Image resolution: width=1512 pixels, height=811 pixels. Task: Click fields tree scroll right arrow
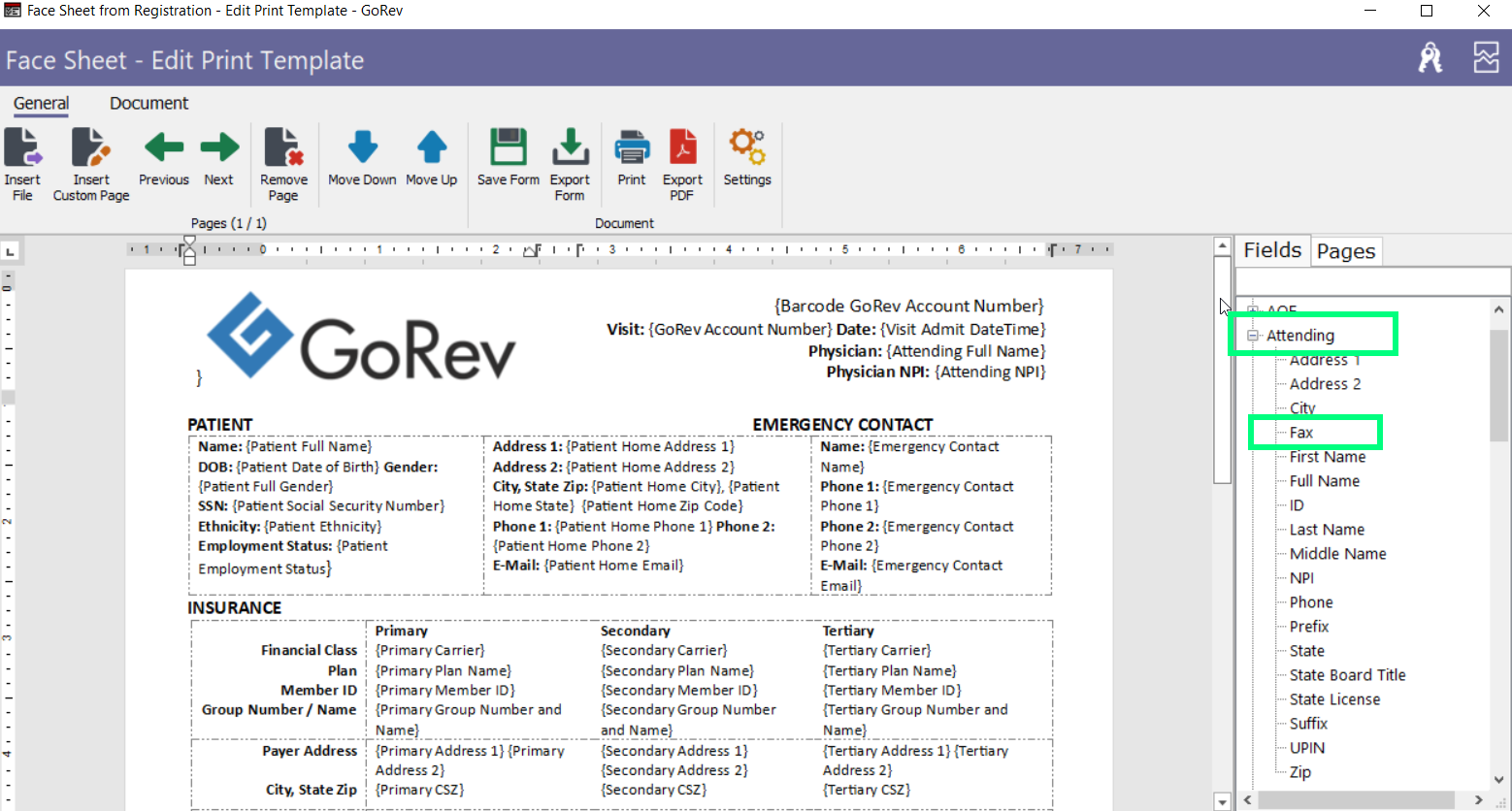point(1478,800)
